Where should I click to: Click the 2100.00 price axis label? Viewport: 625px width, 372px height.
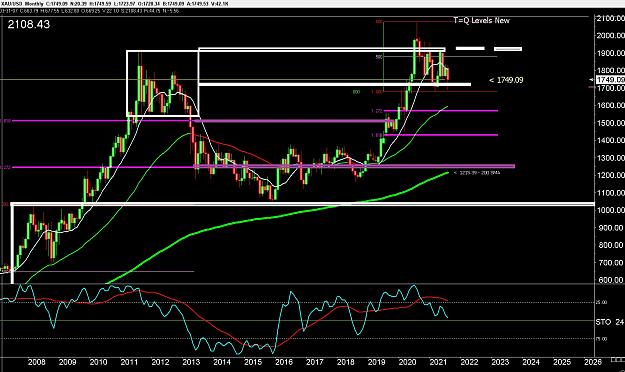click(610, 18)
